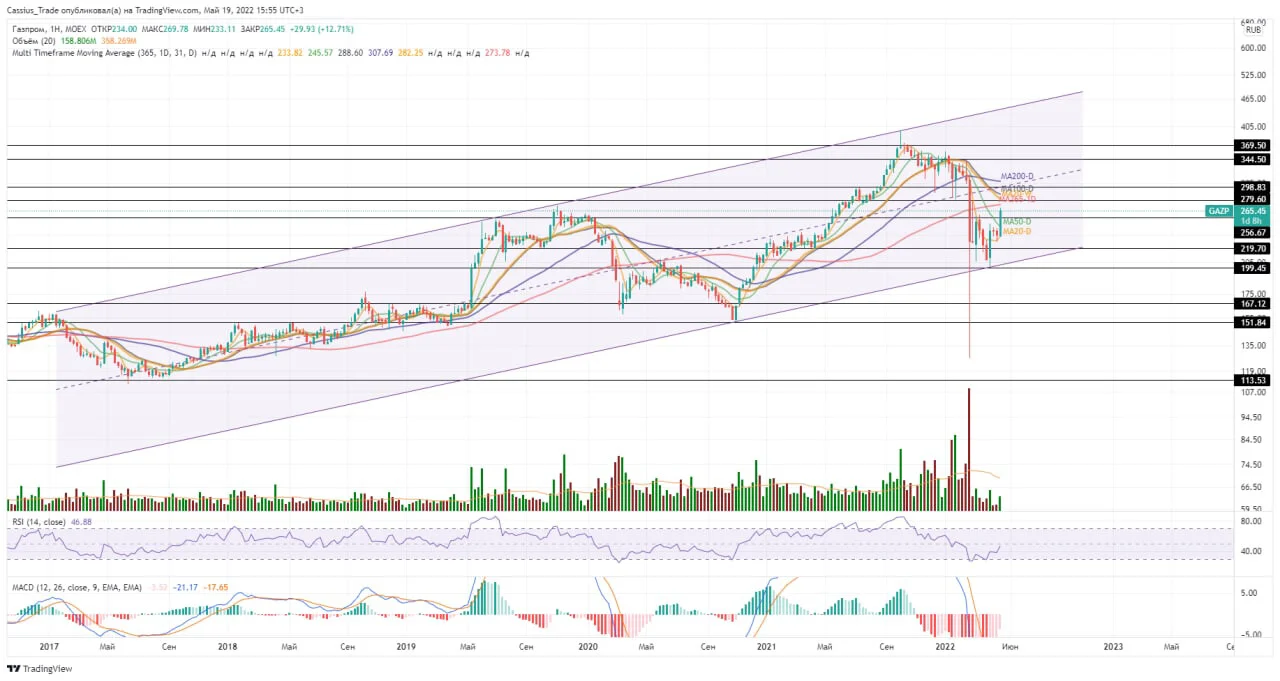This screenshot has height=681, width=1280.
Task: Select the MA50-D line label
Action: (1017, 221)
